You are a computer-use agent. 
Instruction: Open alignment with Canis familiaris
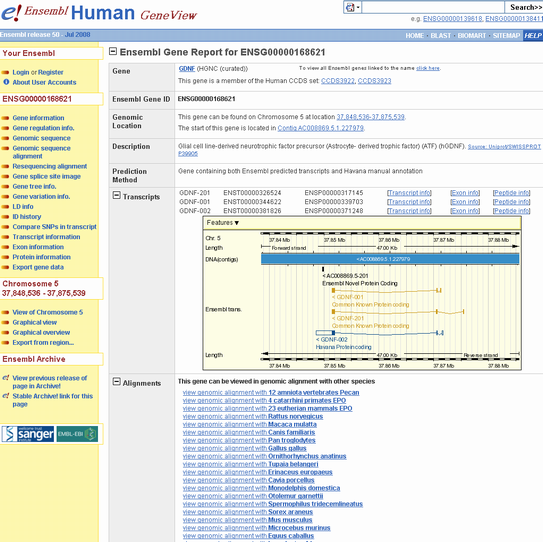(x=249, y=432)
